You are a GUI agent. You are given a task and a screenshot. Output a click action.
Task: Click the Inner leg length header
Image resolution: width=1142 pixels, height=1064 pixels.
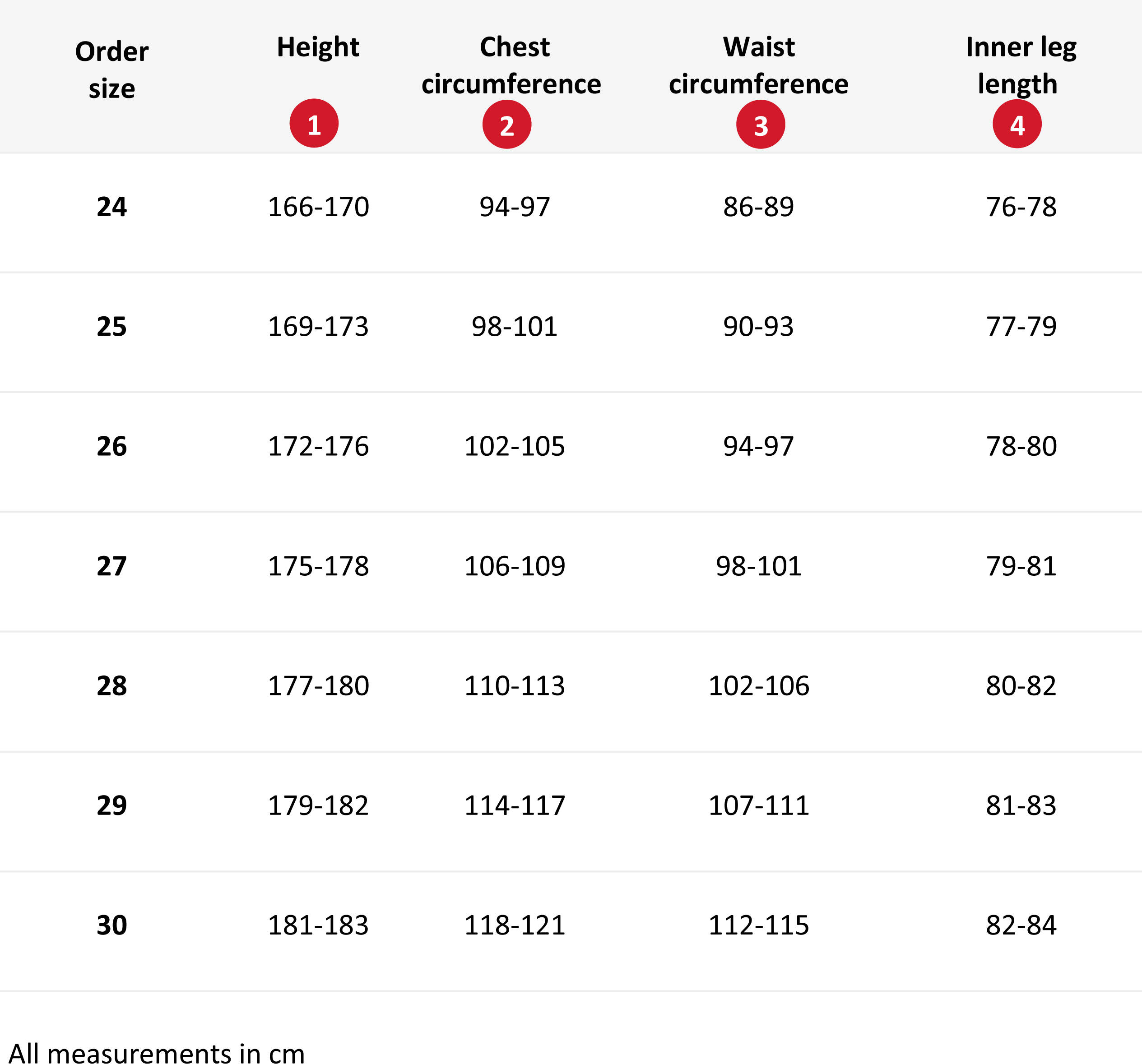(x=1021, y=65)
